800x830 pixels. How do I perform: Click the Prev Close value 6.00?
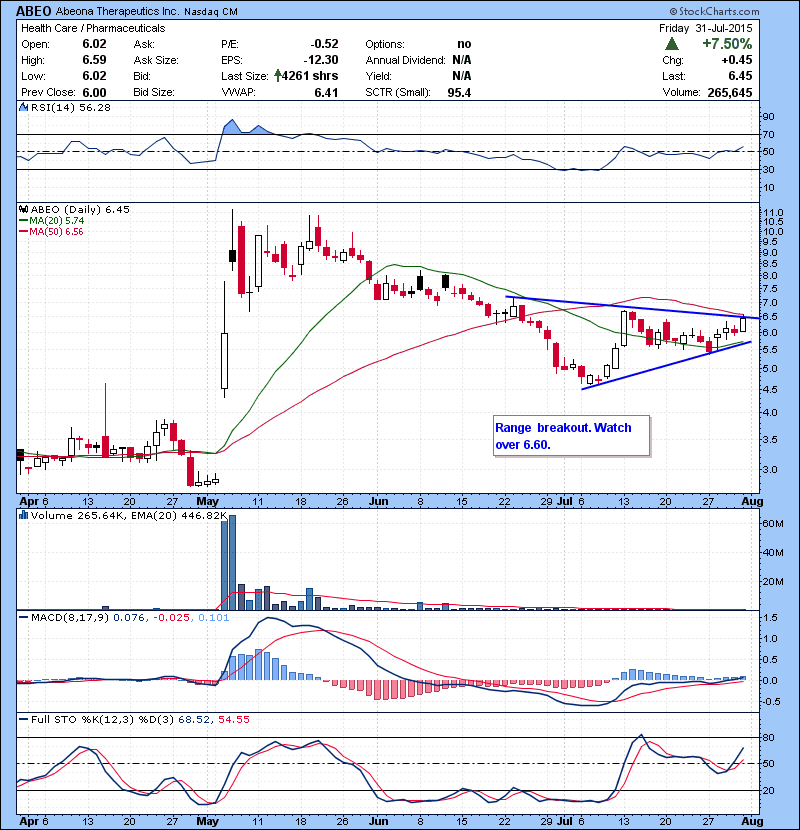tap(94, 93)
